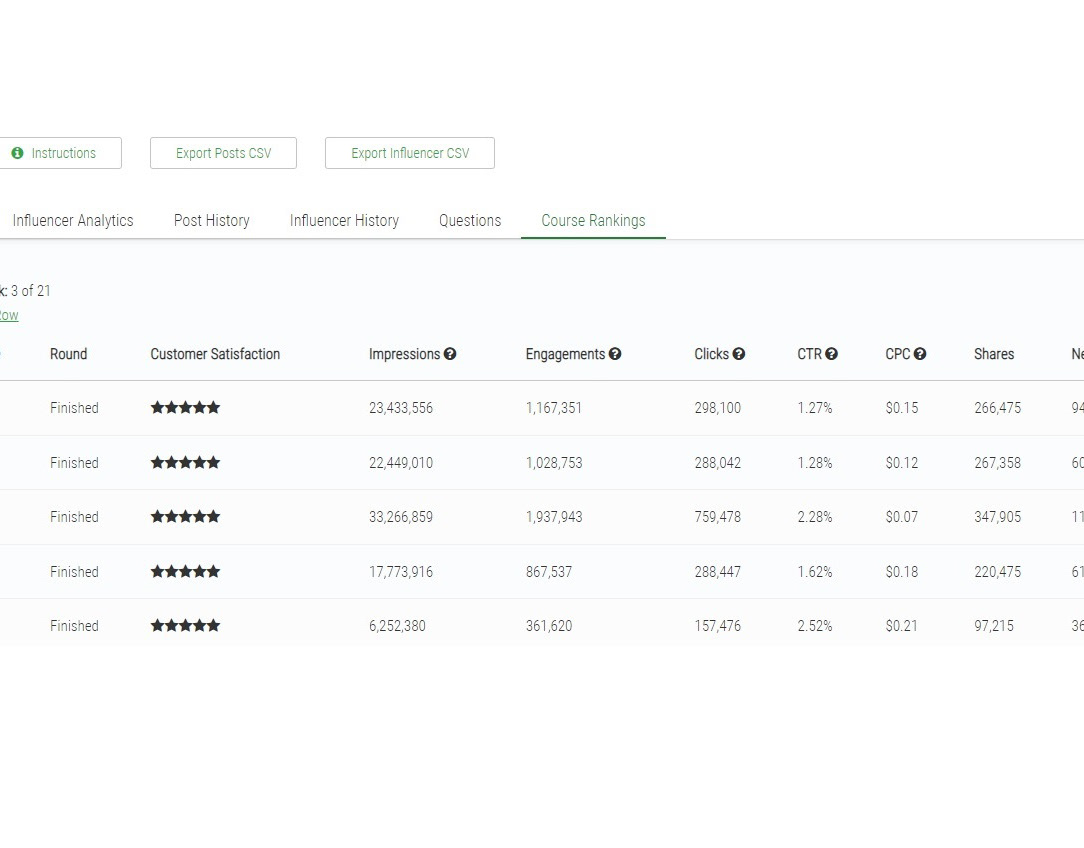Click the CTR help question icon

831,354
